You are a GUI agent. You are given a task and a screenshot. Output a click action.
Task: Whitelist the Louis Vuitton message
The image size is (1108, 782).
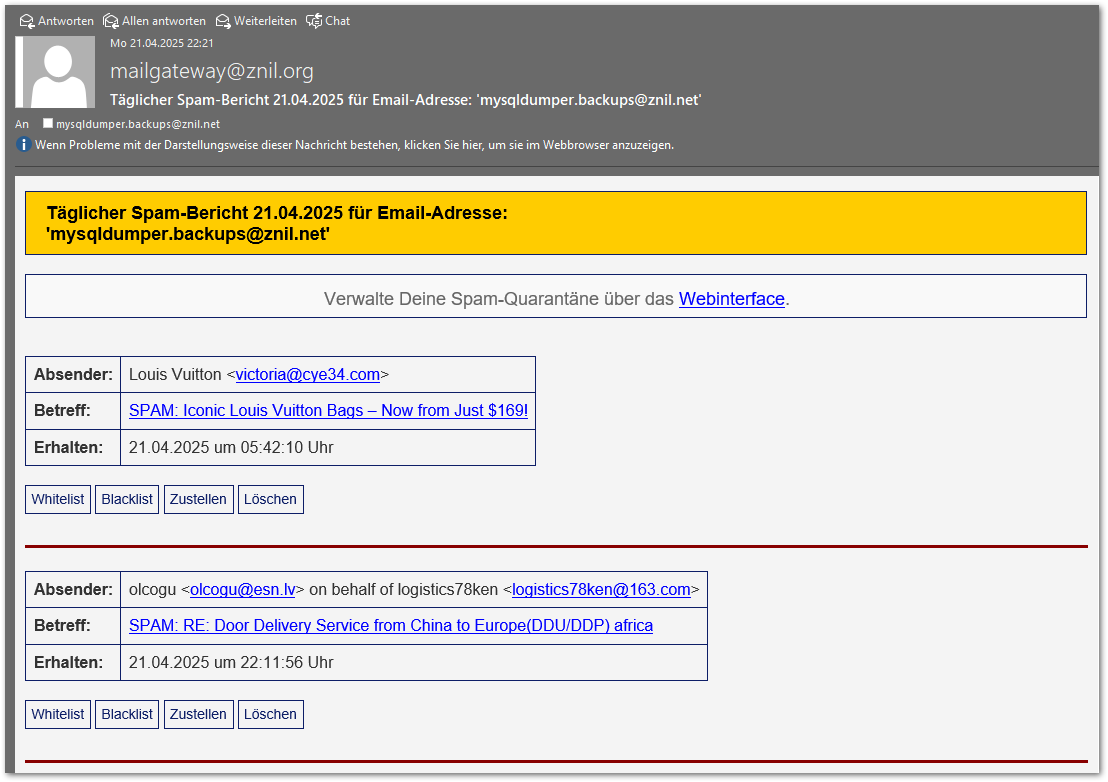pos(58,499)
